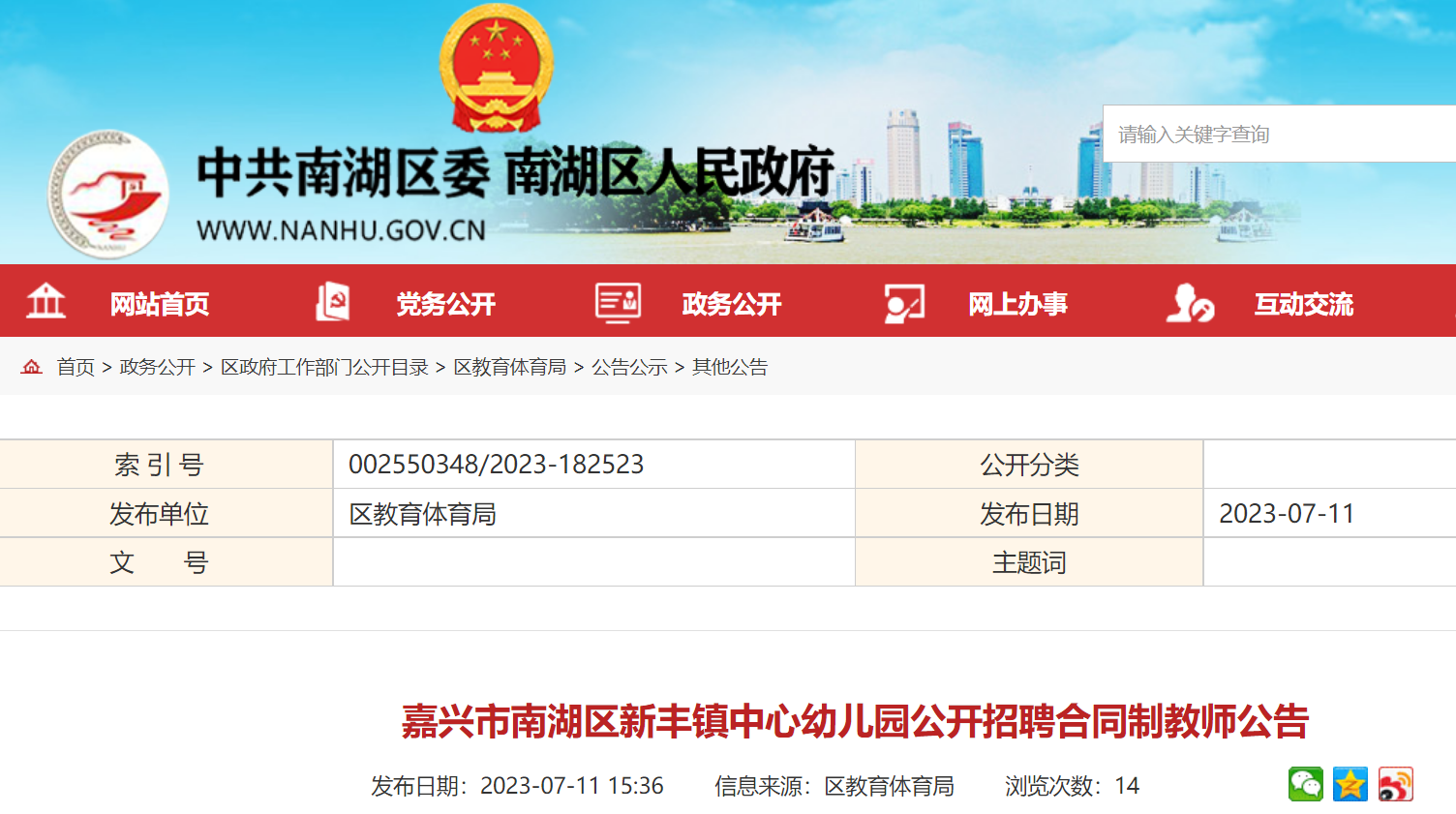Click the 索引号 label cell
The width and height of the screenshot is (1456, 814).
click(x=167, y=465)
